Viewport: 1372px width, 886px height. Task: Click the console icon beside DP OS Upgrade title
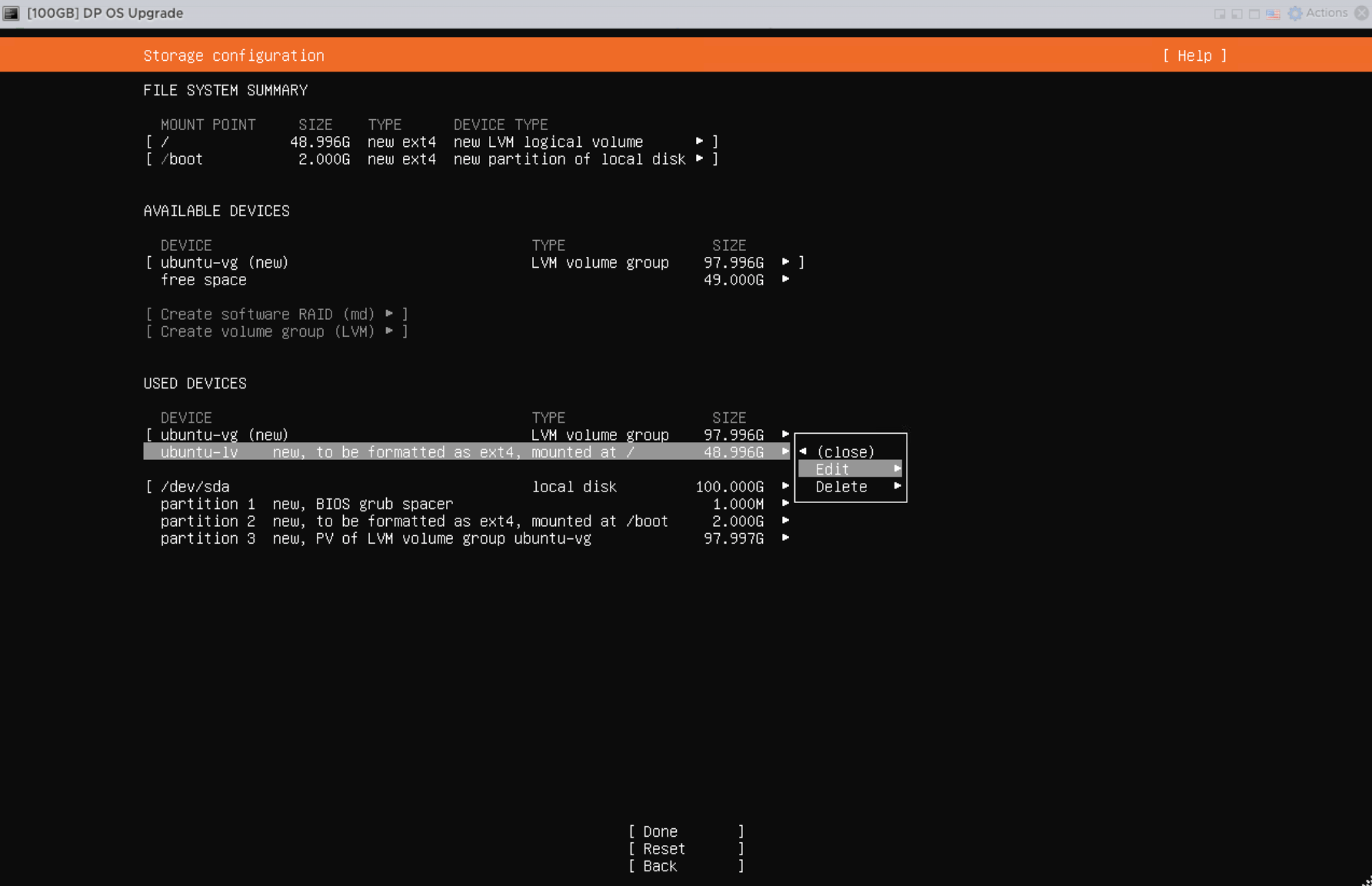(x=12, y=13)
